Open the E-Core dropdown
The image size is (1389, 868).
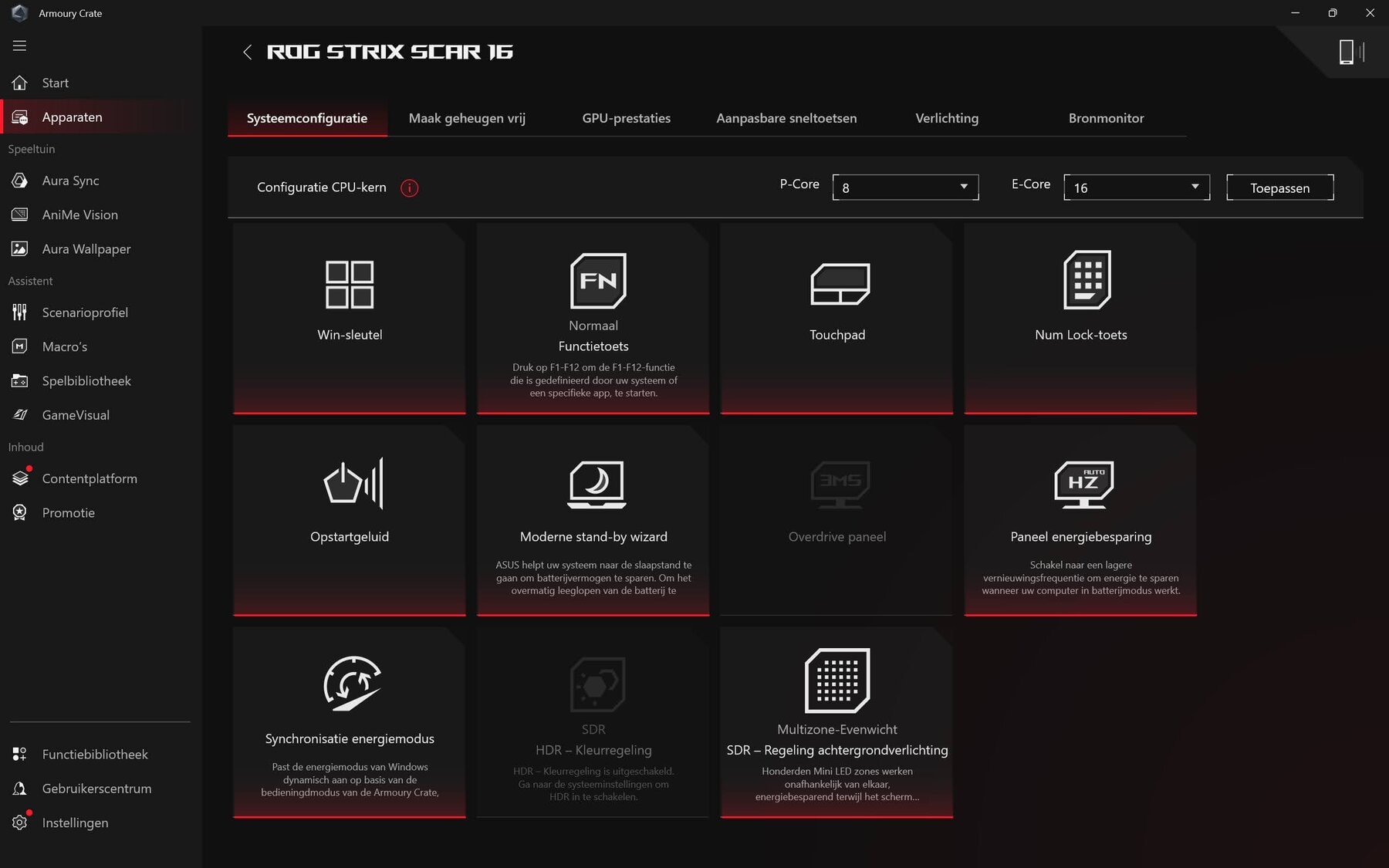pos(1137,187)
